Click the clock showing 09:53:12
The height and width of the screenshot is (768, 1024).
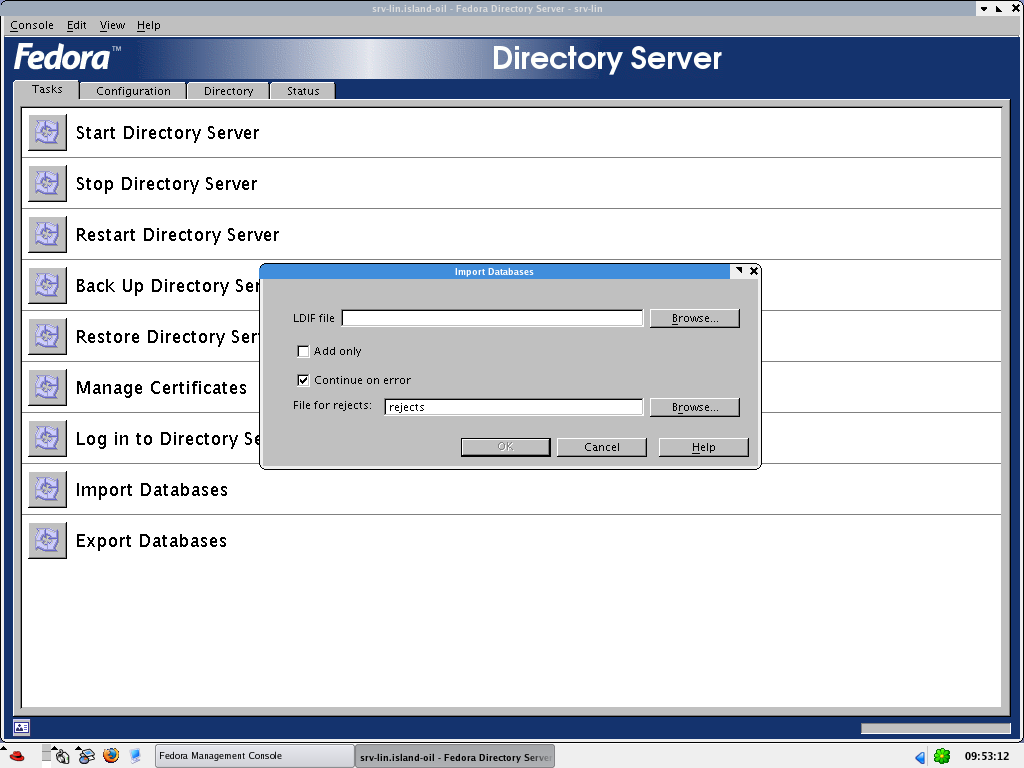coord(987,756)
